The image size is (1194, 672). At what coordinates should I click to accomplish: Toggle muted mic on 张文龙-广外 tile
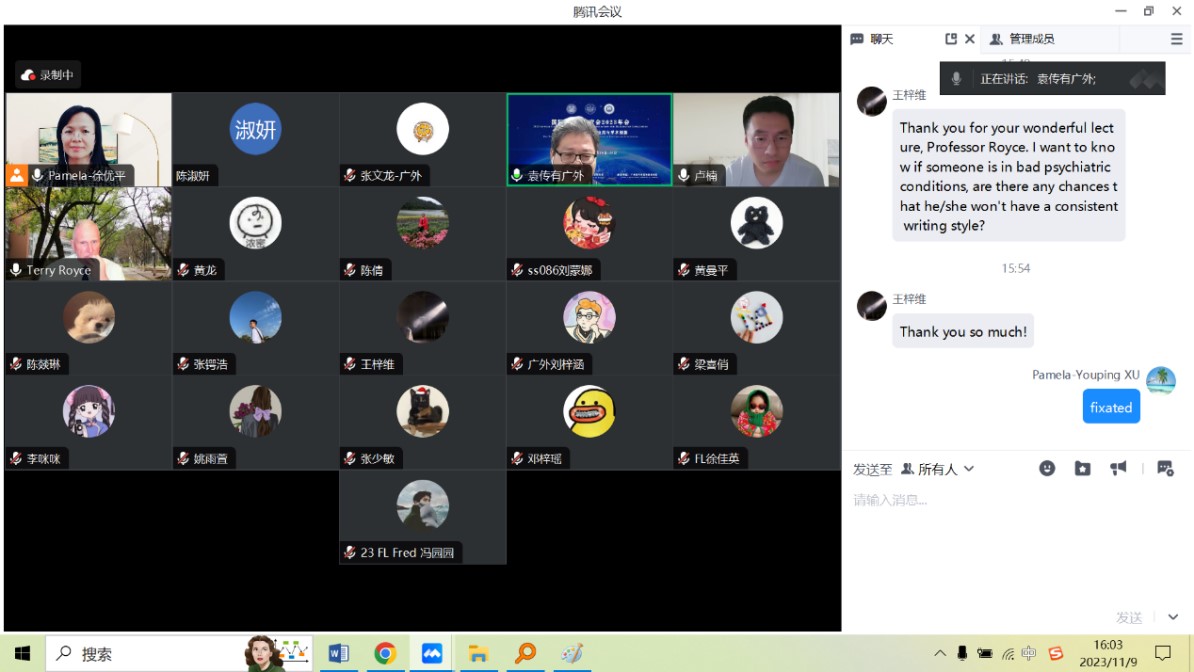[x=350, y=176]
